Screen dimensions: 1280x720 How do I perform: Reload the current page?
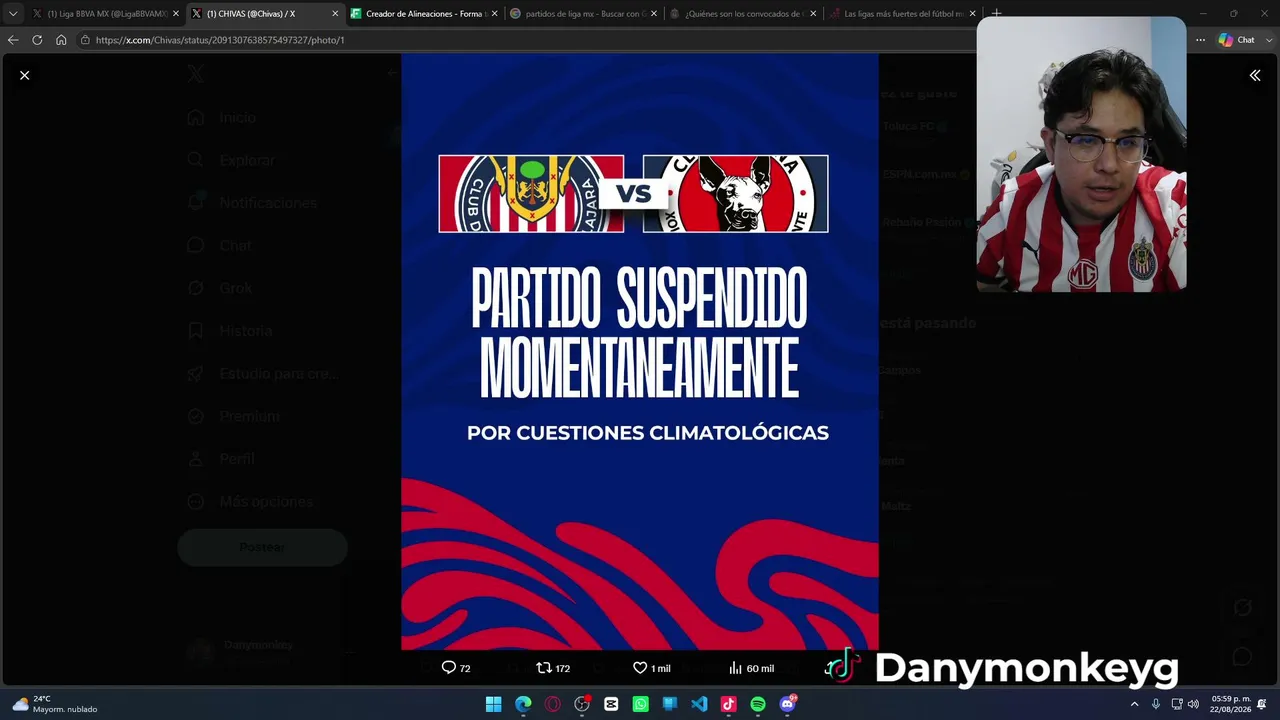coord(37,40)
